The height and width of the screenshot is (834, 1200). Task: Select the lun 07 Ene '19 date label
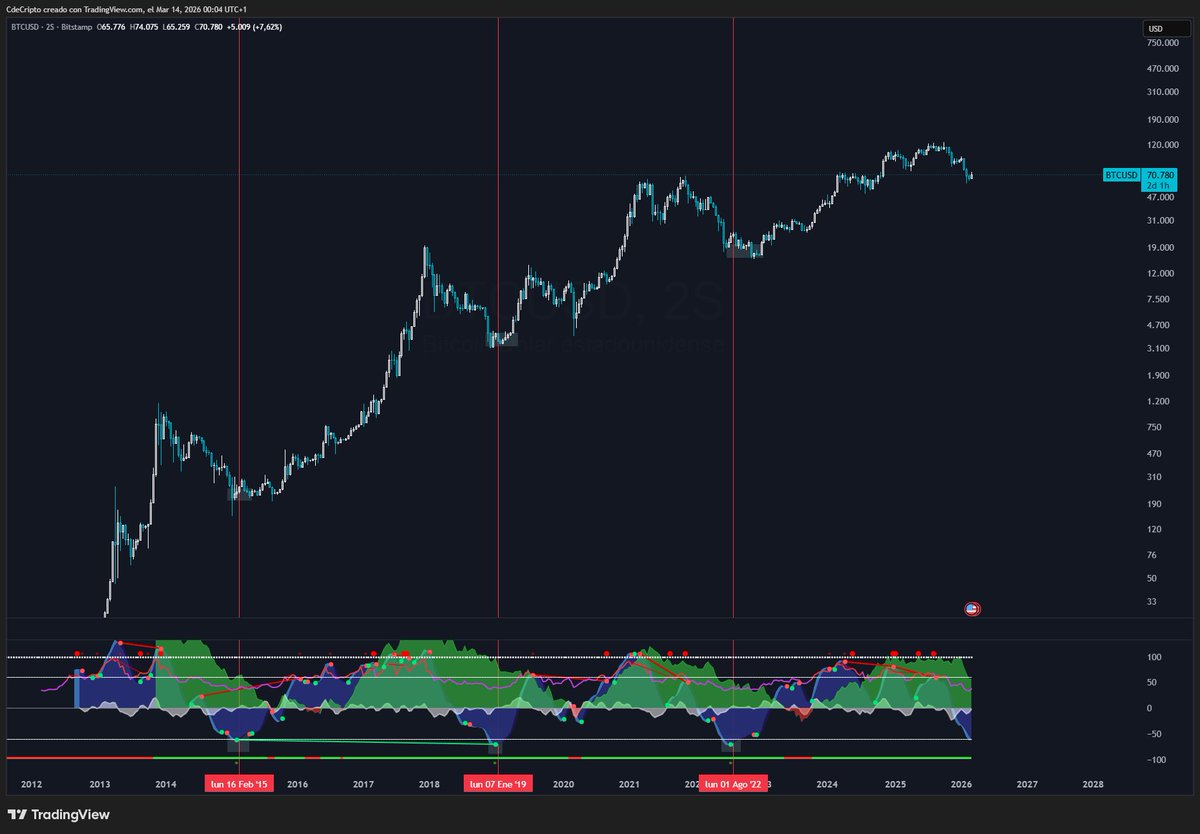[498, 785]
